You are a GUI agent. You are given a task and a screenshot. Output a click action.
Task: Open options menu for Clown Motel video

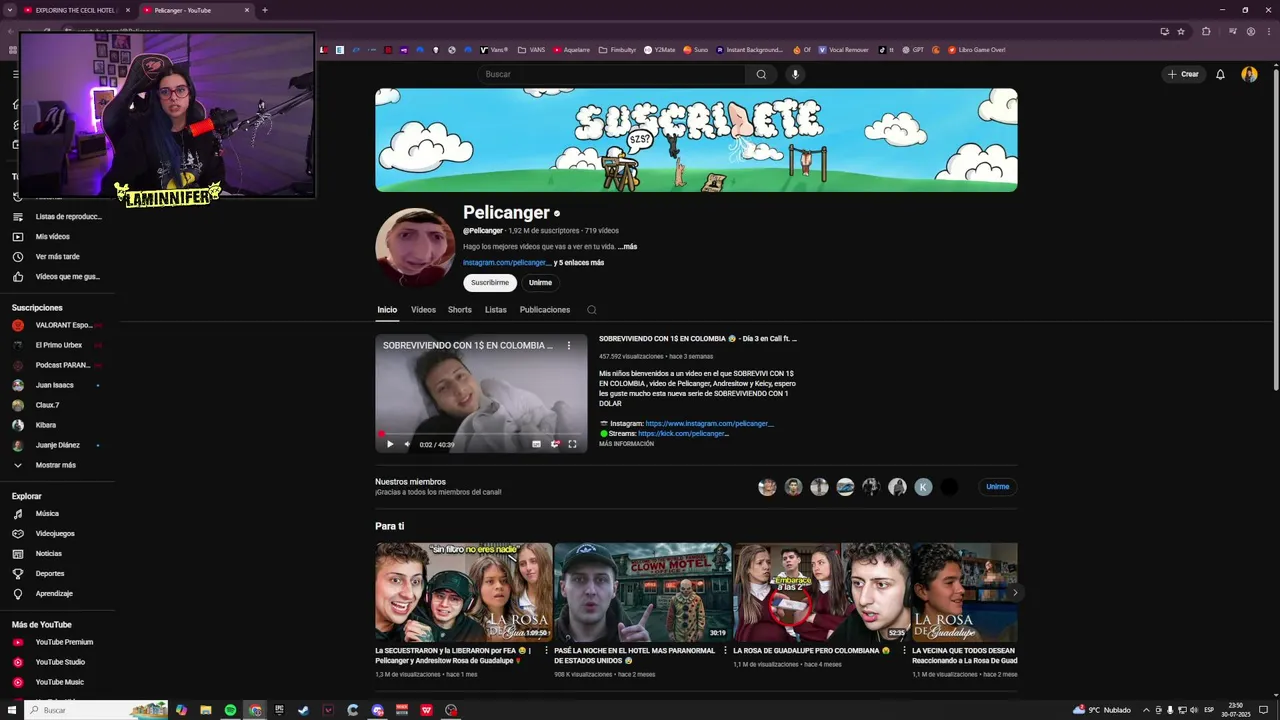(x=726, y=651)
